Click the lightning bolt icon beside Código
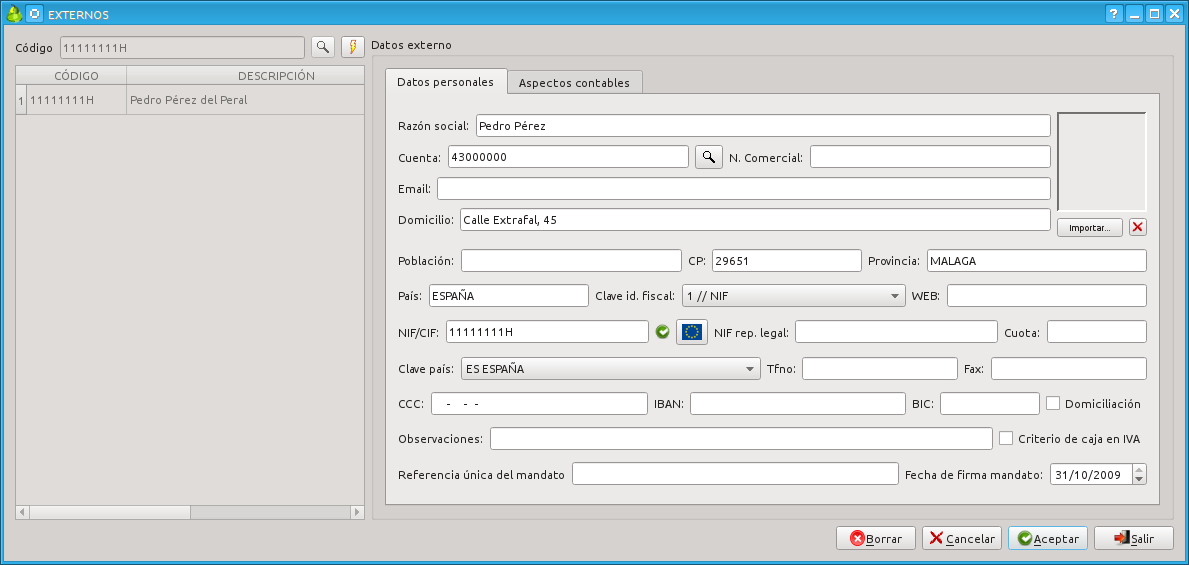1189x565 pixels. click(x=352, y=47)
